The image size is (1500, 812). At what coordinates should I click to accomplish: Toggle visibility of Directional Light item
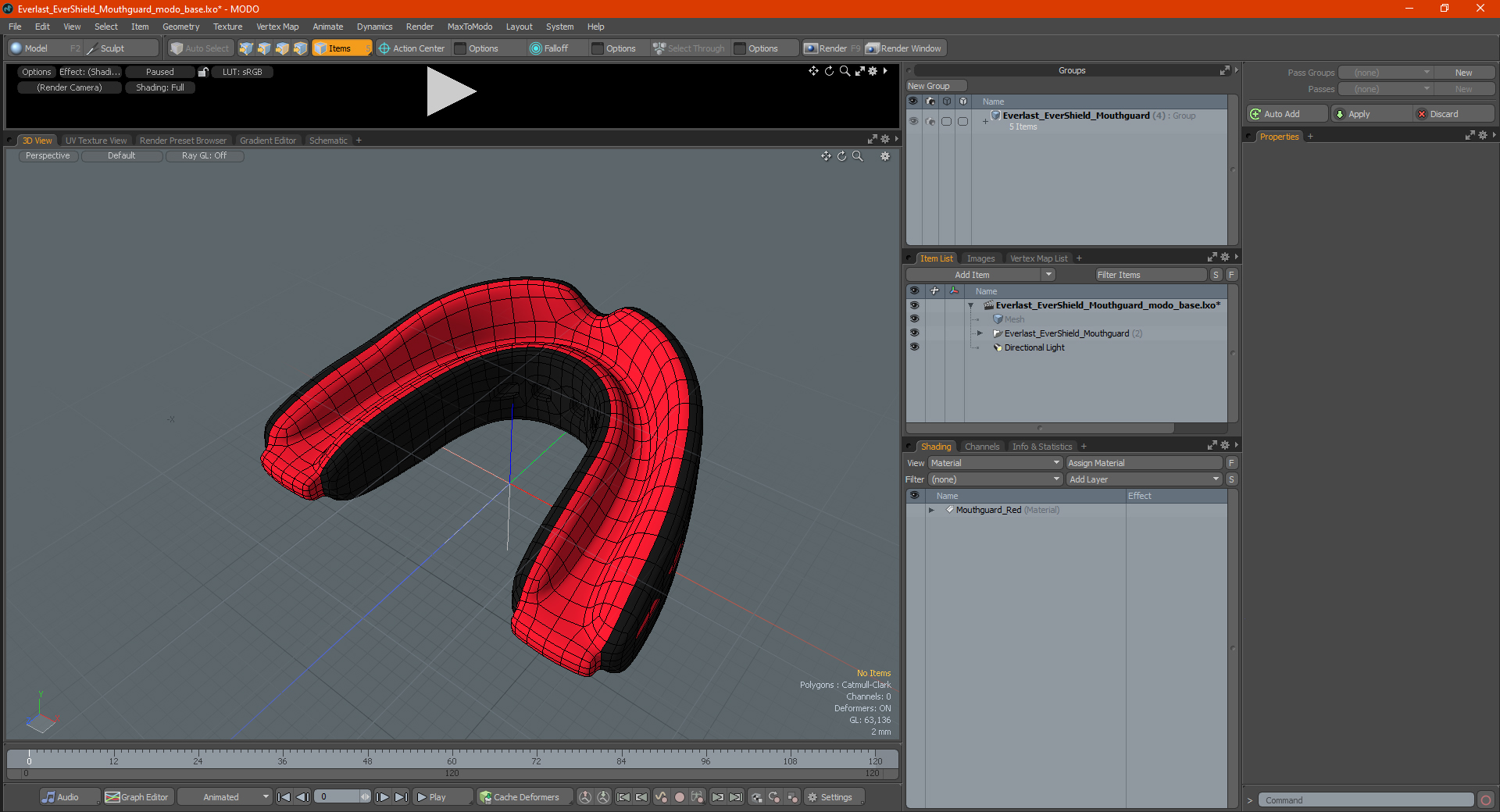point(914,347)
